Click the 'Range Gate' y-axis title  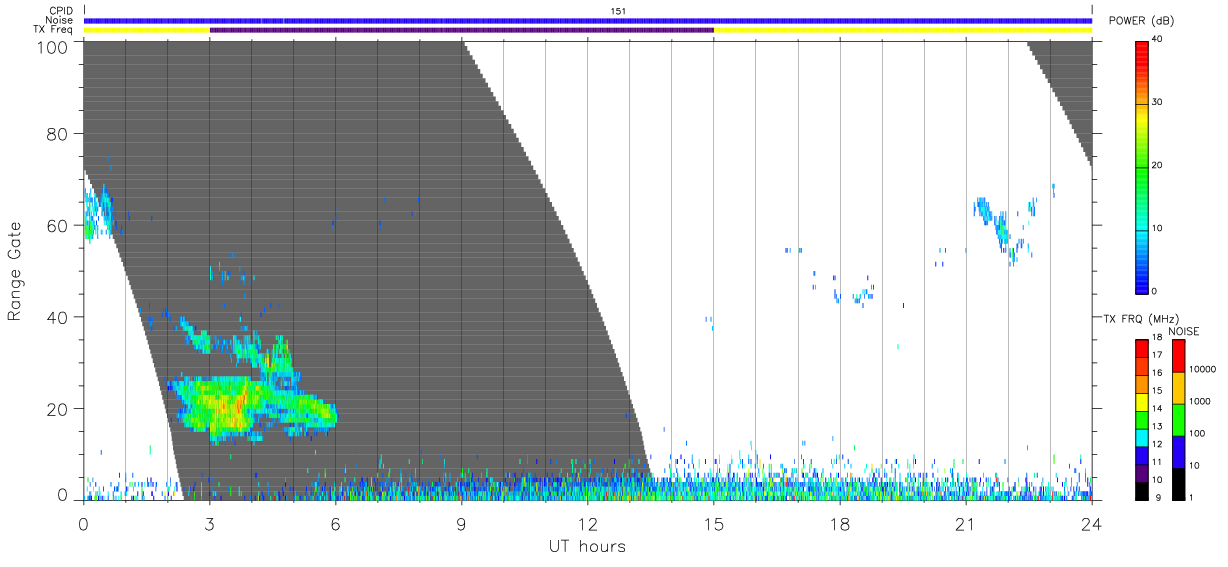point(15,271)
